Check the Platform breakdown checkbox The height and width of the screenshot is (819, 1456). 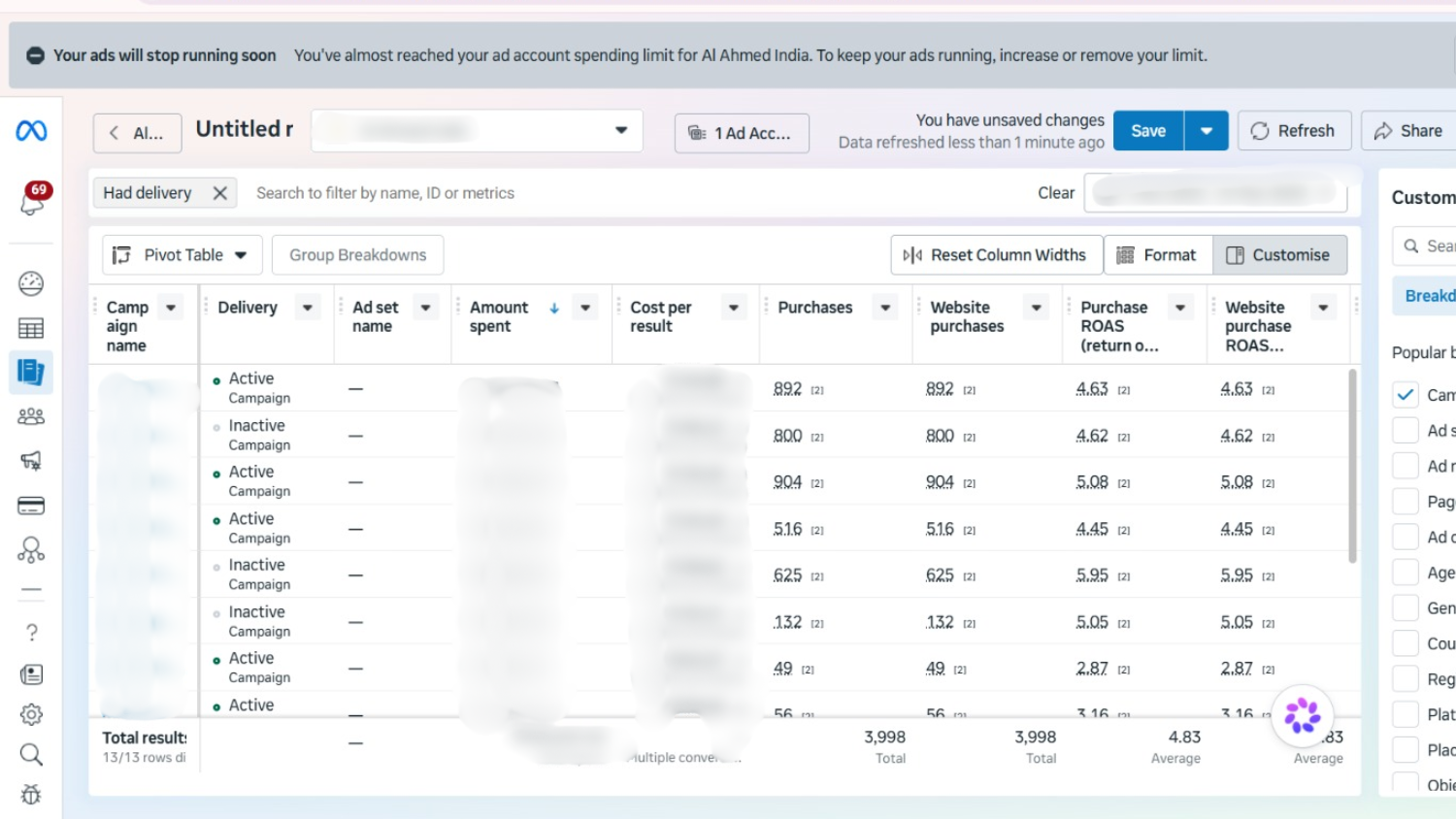click(x=1405, y=714)
